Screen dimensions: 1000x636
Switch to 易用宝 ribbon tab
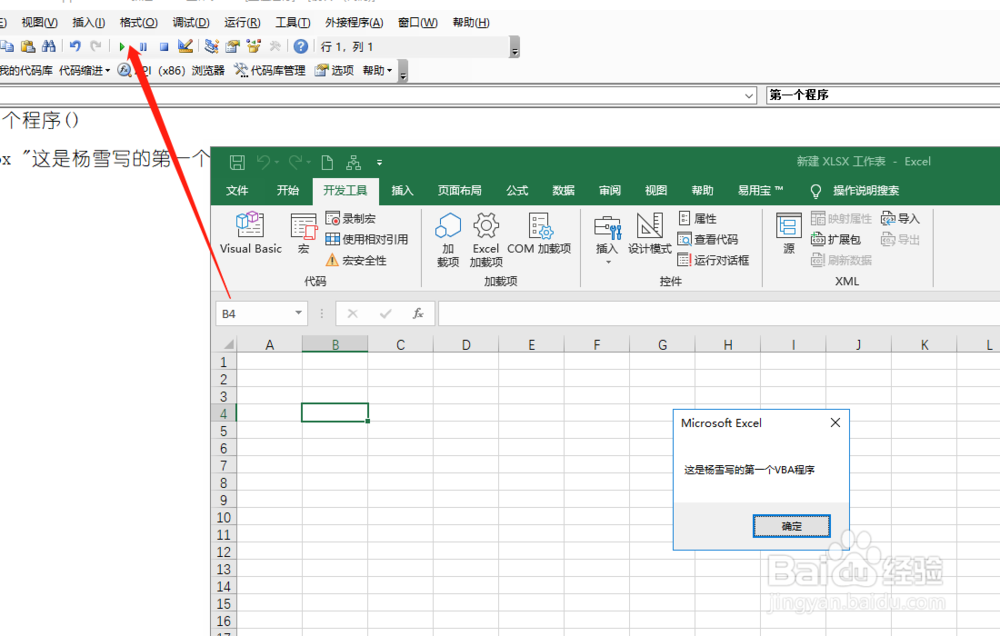[760, 190]
